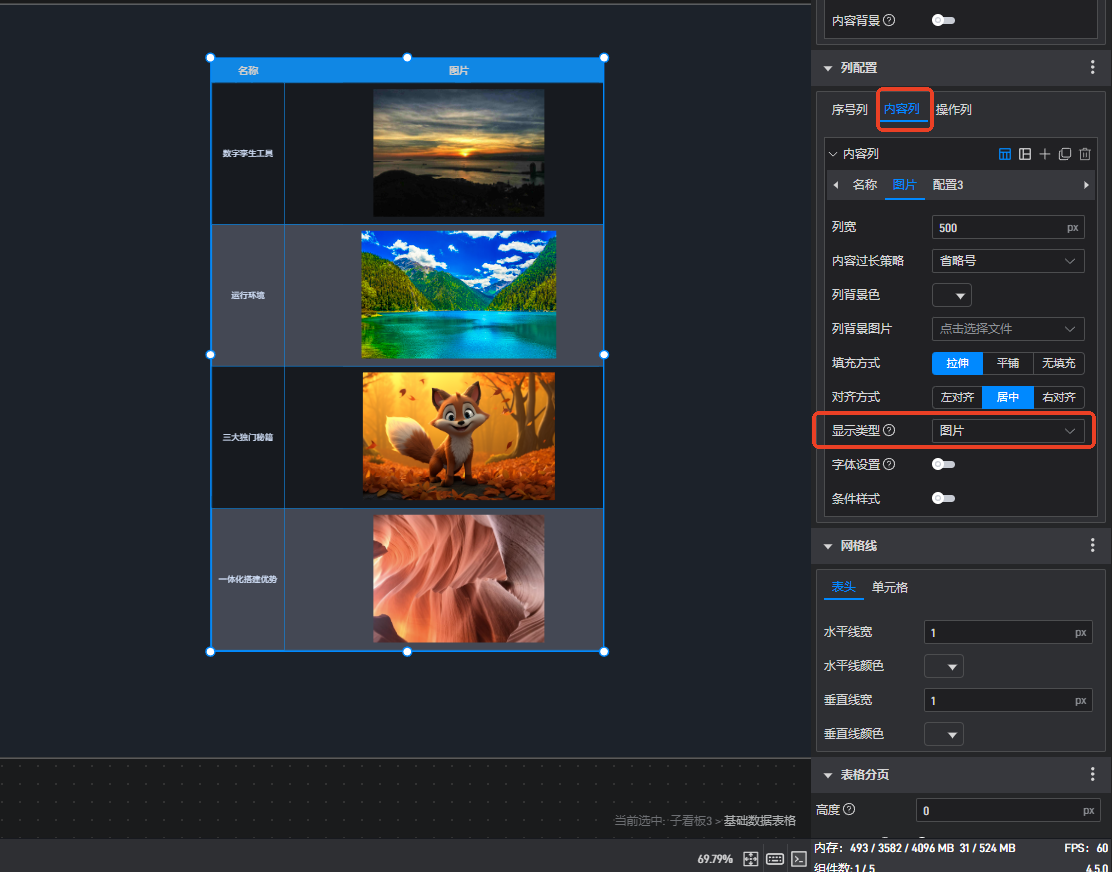The image size is (1112, 872).
Task: Click the help icon next to 高度
Action: (x=849, y=810)
